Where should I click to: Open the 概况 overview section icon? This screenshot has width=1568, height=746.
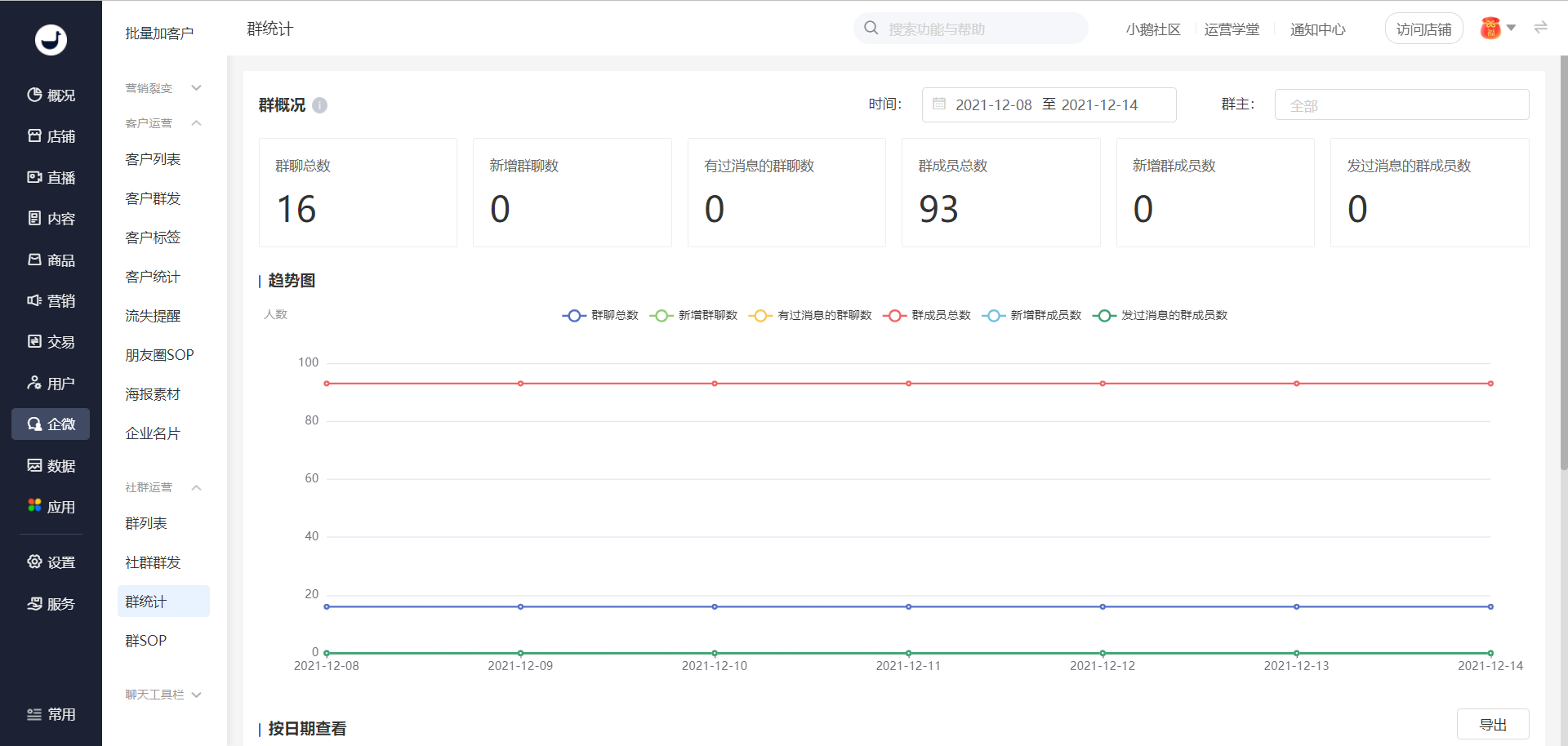point(34,95)
